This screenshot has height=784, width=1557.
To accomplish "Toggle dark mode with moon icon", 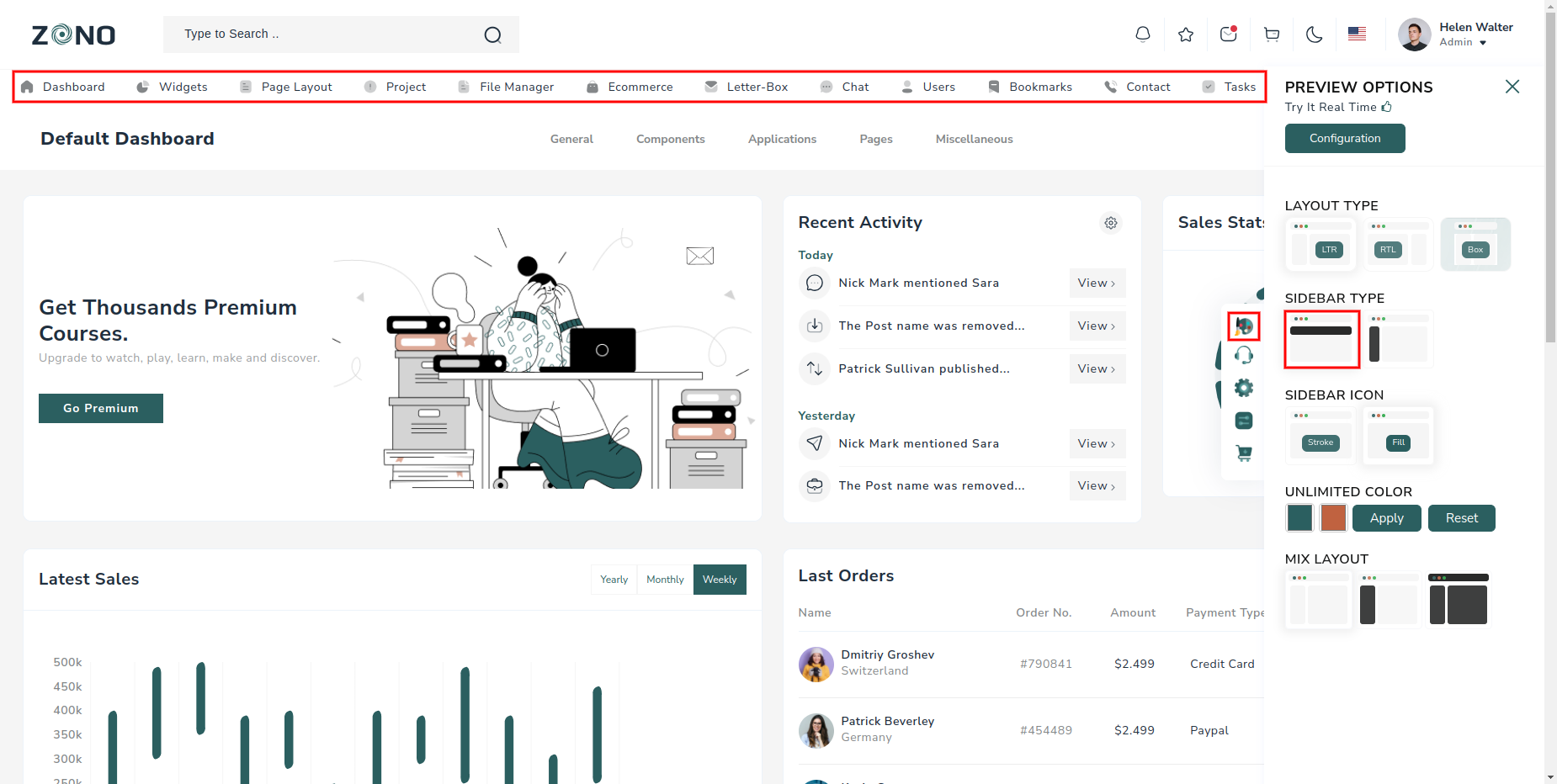I will pyautogui.click(x=1314, y=34).
